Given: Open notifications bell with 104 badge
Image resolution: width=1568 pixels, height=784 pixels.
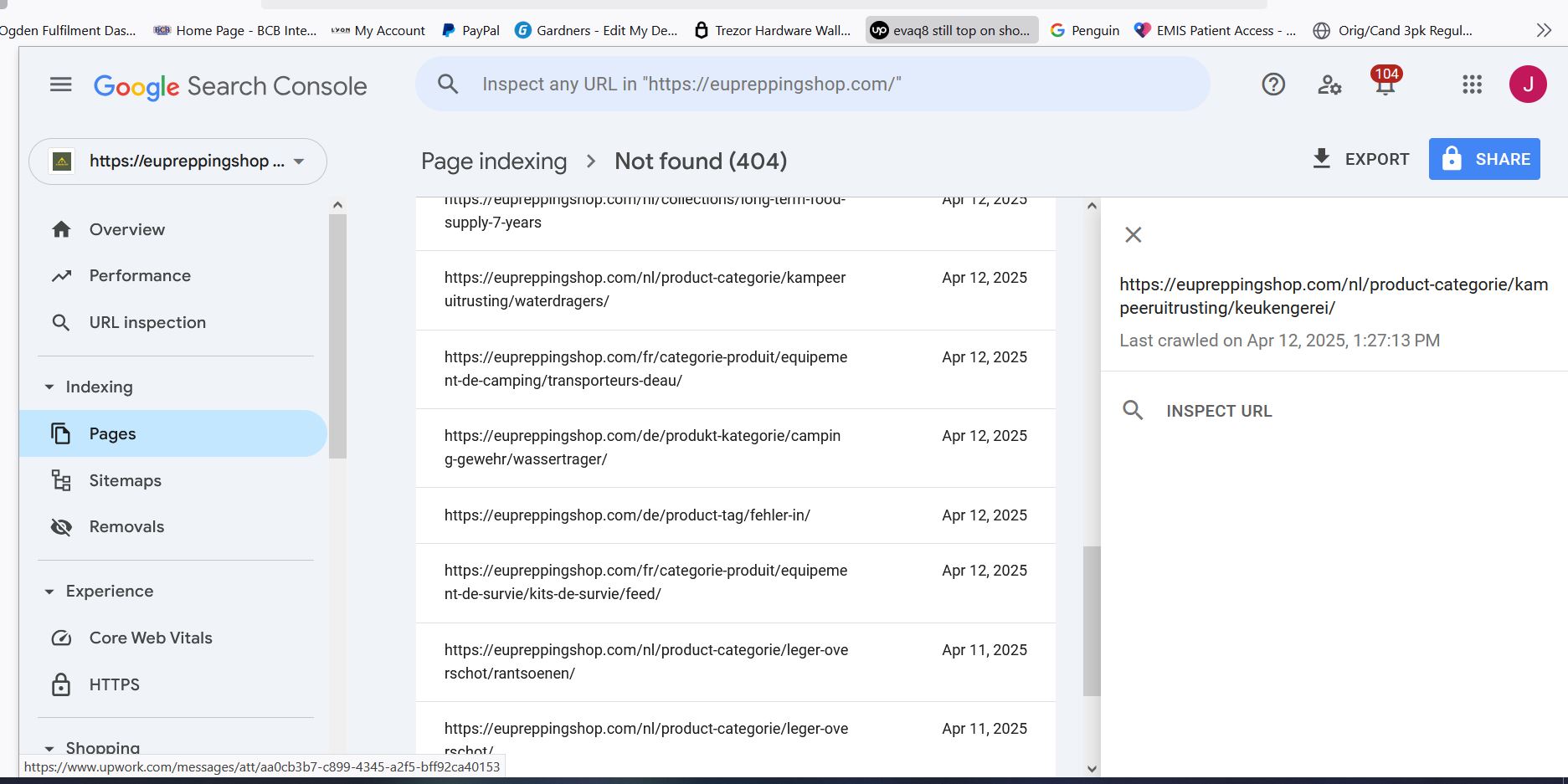Looking at the screenshot, I should coord(1385,82).
